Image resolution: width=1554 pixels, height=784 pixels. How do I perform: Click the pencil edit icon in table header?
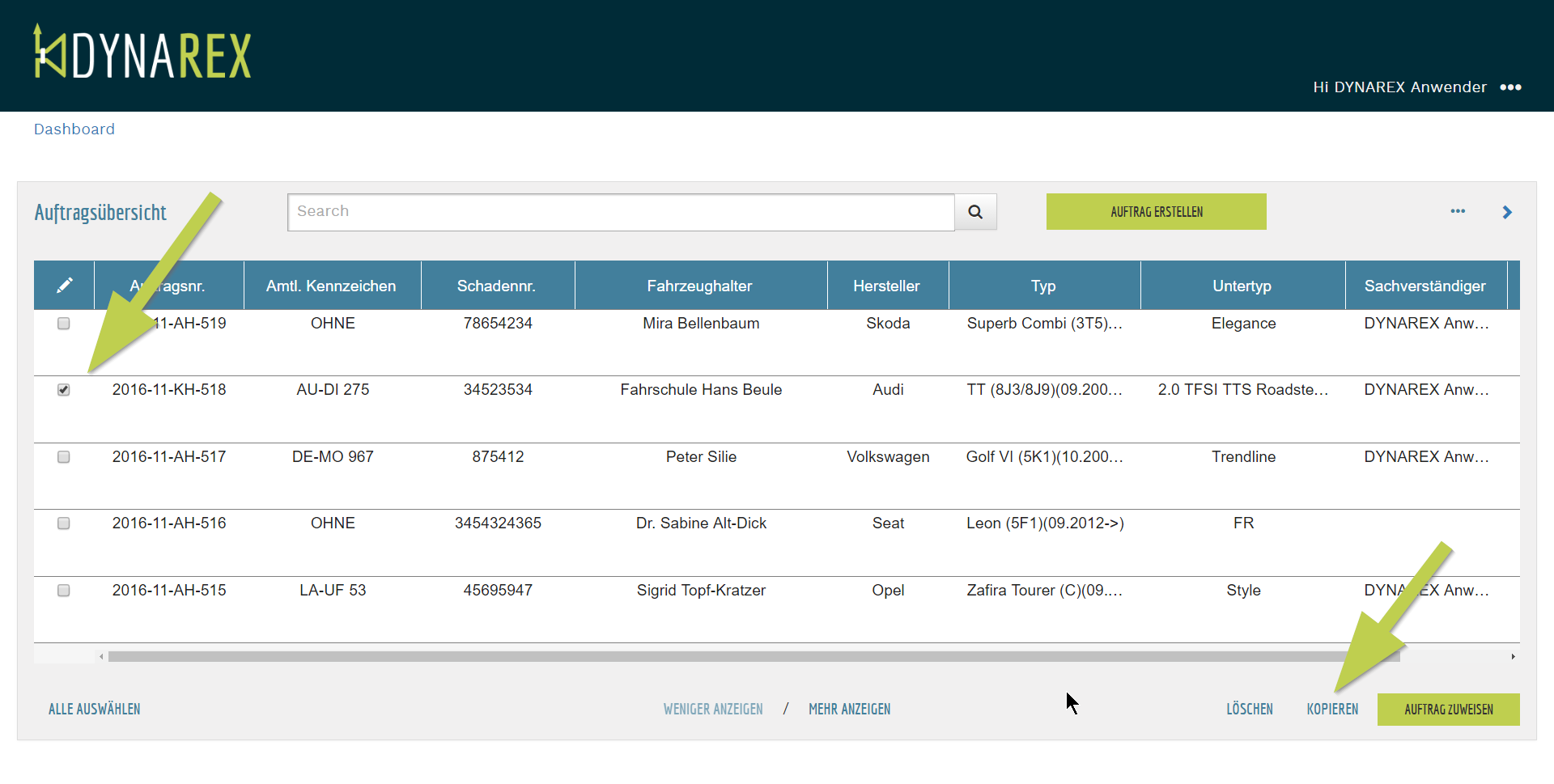64,286
